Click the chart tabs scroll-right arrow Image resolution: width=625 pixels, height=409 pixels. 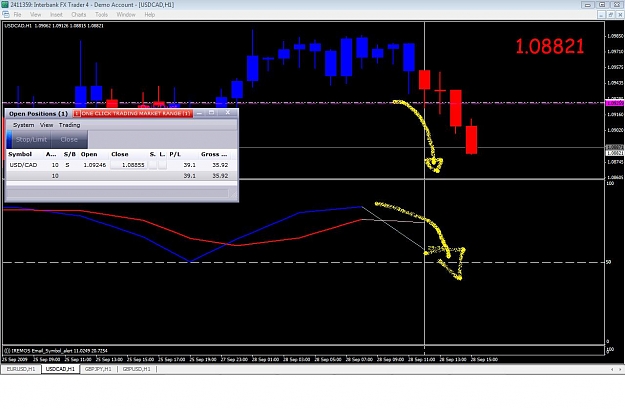620,370
